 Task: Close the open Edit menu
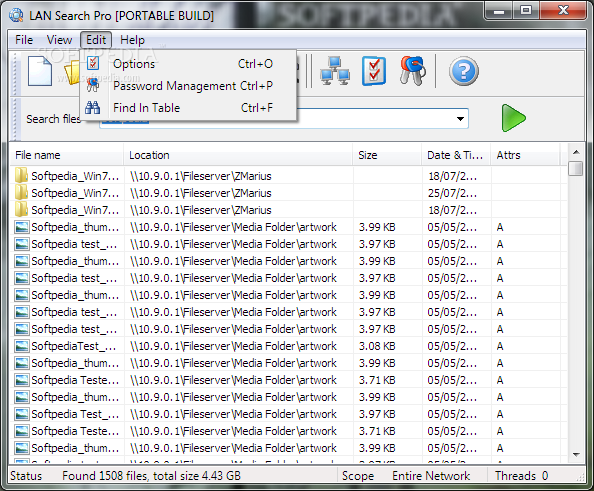(x=96, y=40)
